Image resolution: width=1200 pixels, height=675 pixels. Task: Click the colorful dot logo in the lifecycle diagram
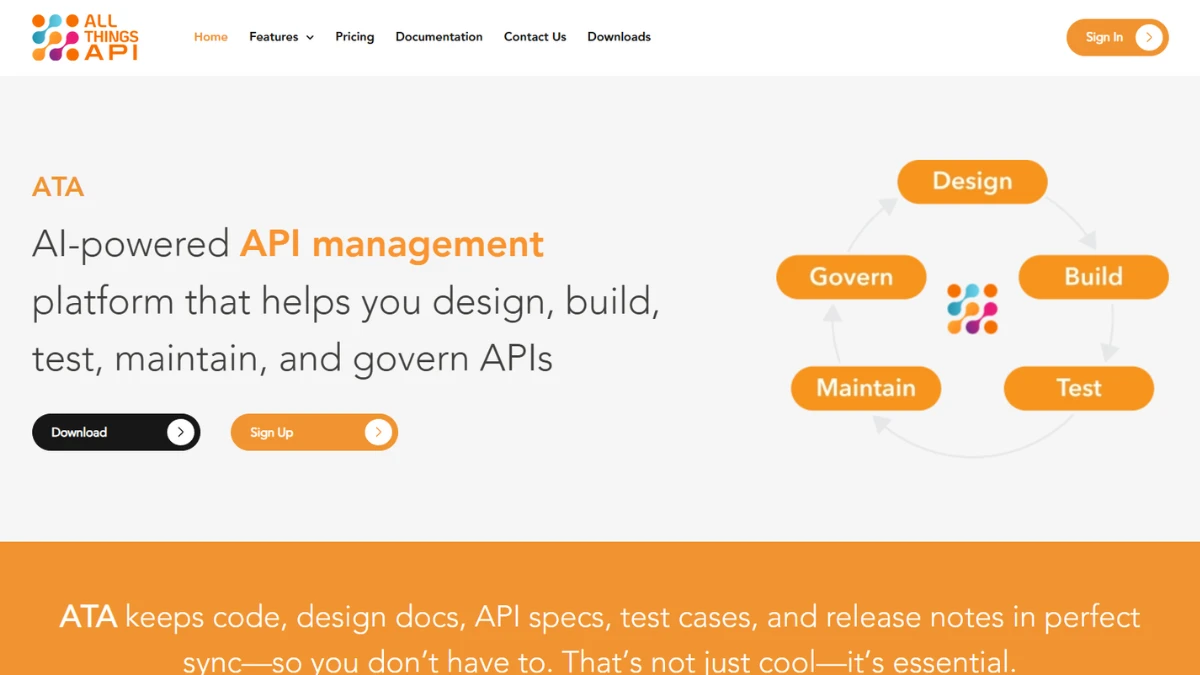pos(972,308)
